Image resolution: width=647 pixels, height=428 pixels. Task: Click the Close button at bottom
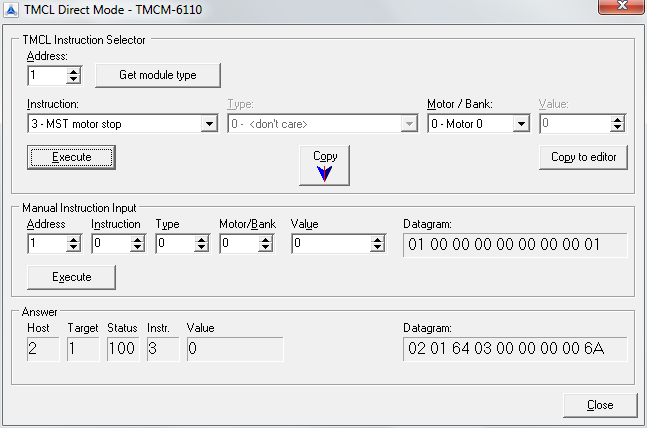click(x=600, y=405)
